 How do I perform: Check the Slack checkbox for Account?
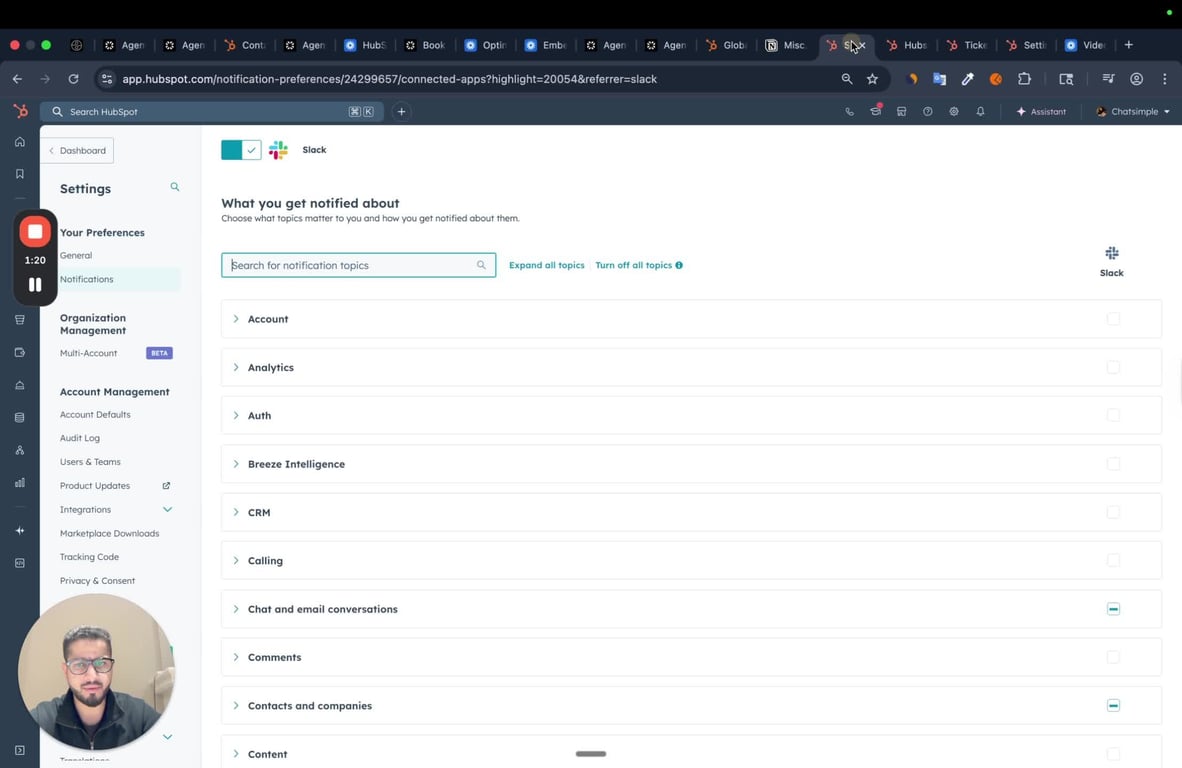[1113, 319]
